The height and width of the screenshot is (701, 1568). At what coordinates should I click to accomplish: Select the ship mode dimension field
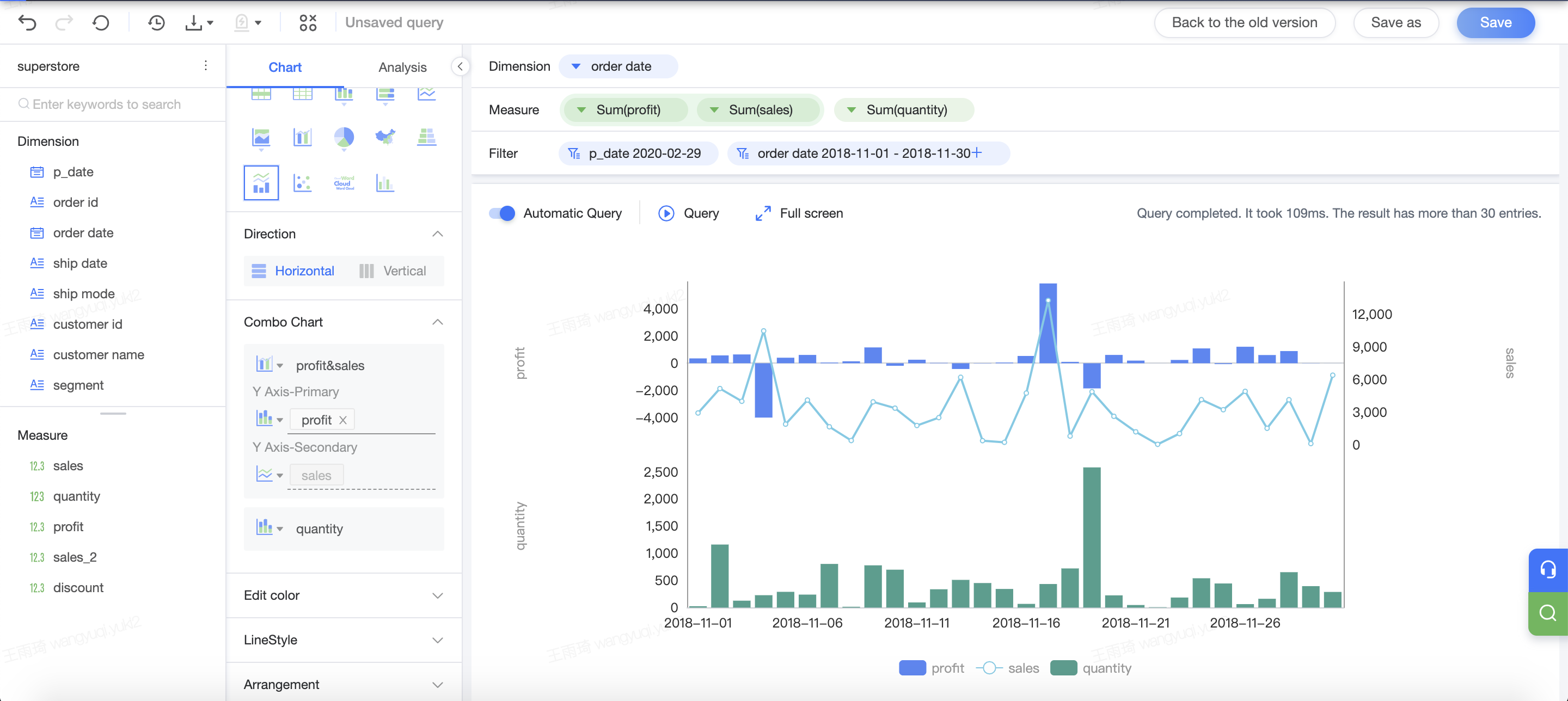[83, 294]
